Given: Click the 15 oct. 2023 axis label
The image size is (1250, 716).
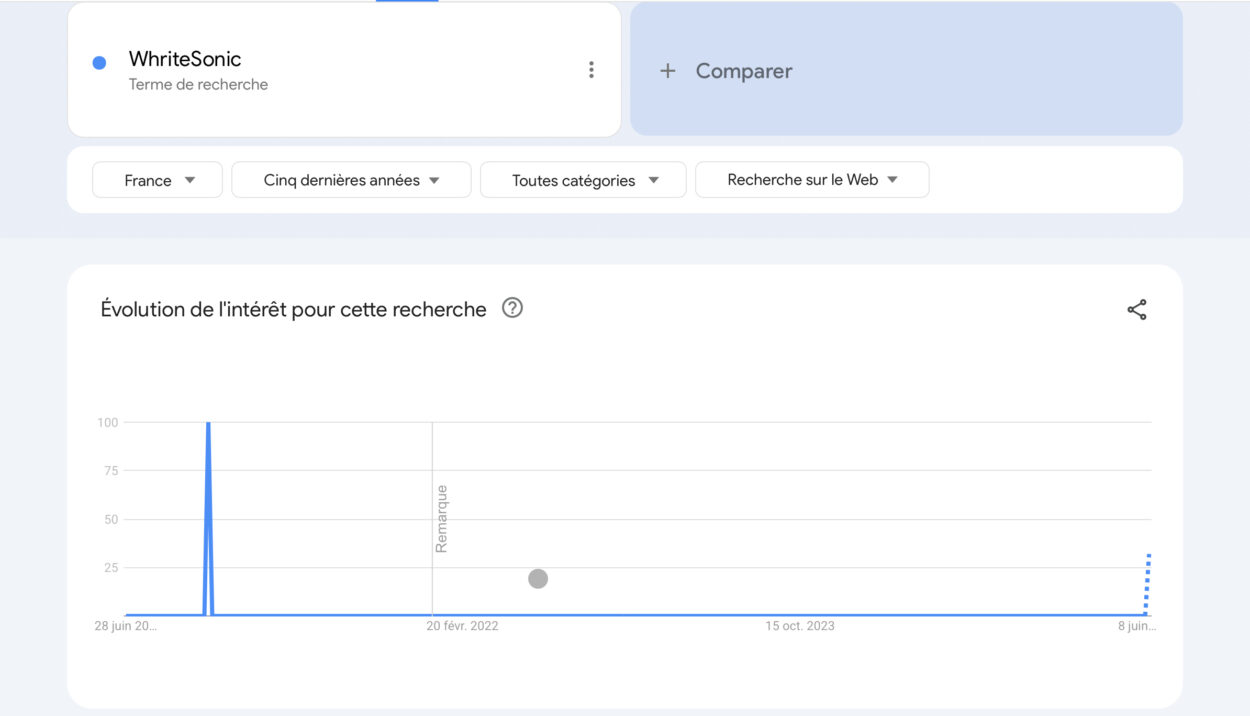Looking at the screenshot, I should click(x=800, y=626).
